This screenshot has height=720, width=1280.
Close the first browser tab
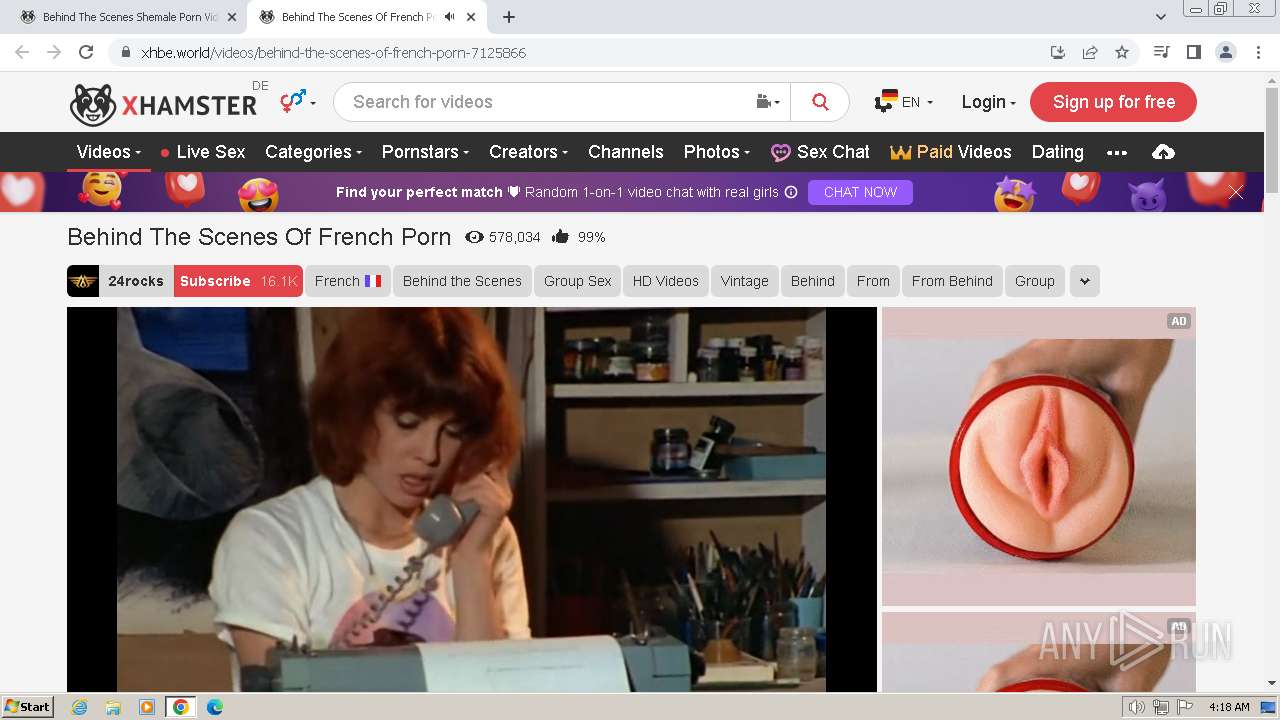tap(232, 17)
